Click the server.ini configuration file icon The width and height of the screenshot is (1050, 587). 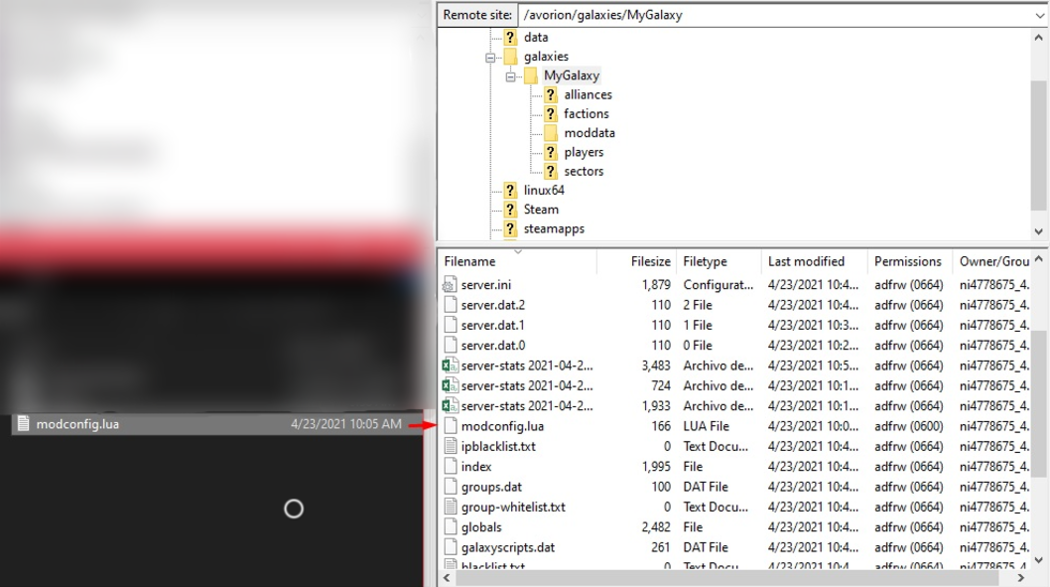[x=449, y=285]
